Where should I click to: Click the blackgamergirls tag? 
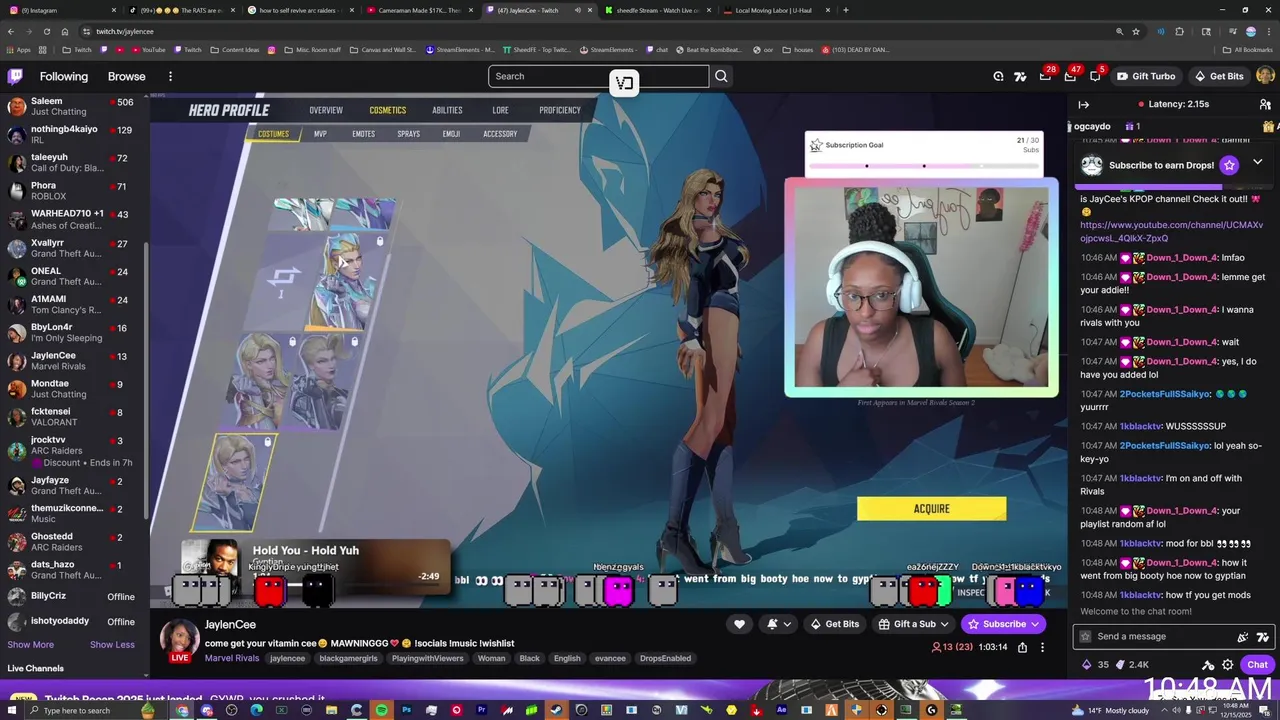[348, 658]
